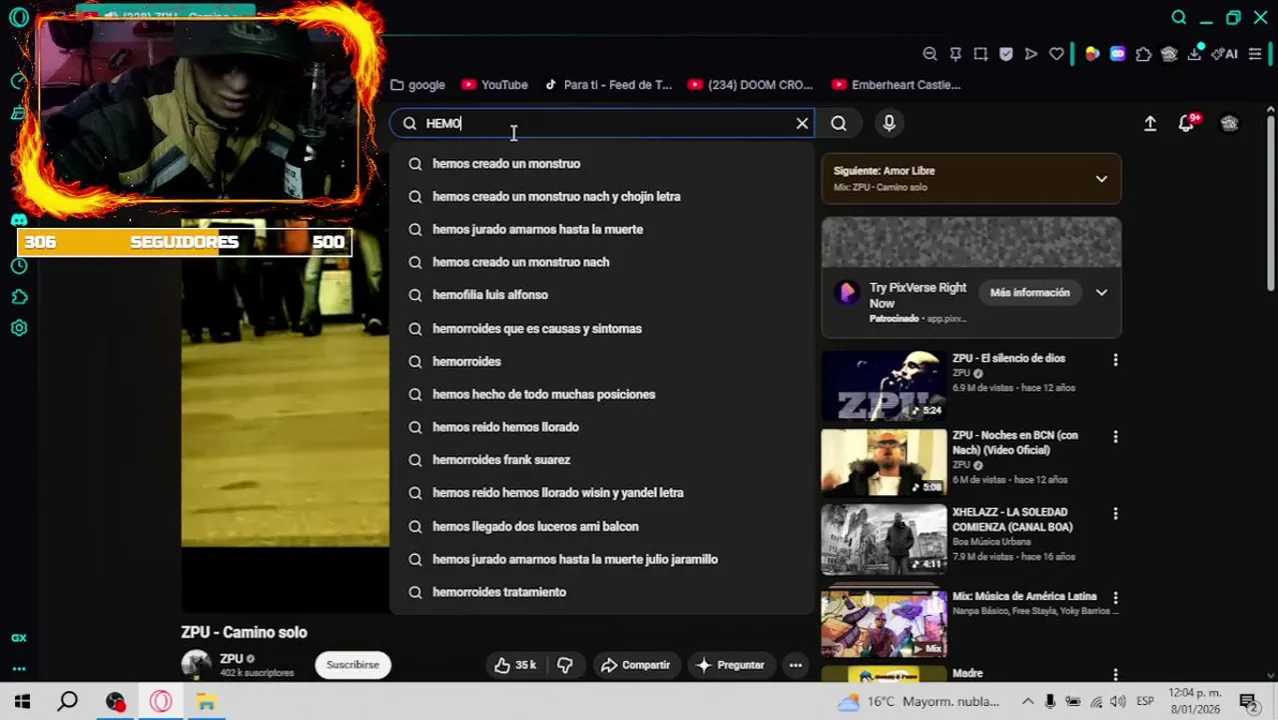Open 'Emberheart Castle...' bookmark

point(897,85)
